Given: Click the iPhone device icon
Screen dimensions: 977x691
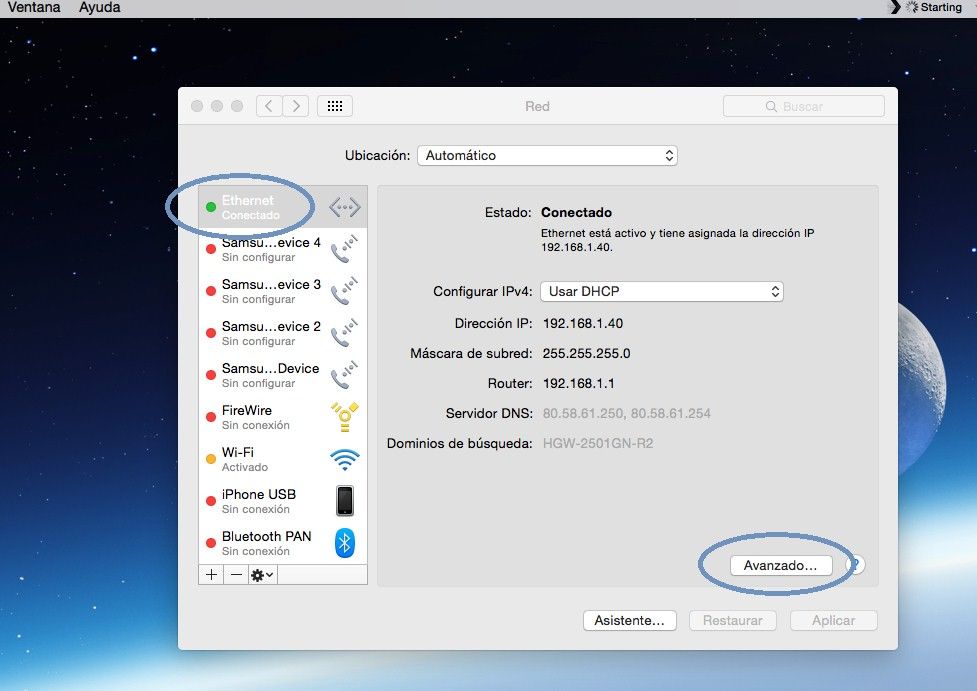Looking at the screenshot, I should (x=345, y=501).
